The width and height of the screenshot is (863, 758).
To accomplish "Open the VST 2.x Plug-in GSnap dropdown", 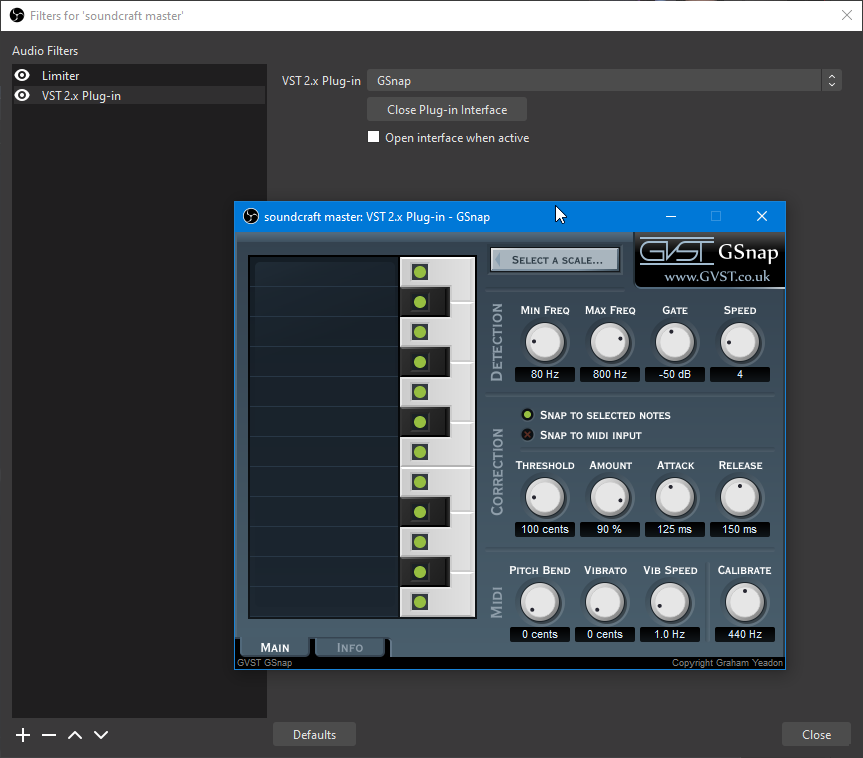I will coord(603,81).
